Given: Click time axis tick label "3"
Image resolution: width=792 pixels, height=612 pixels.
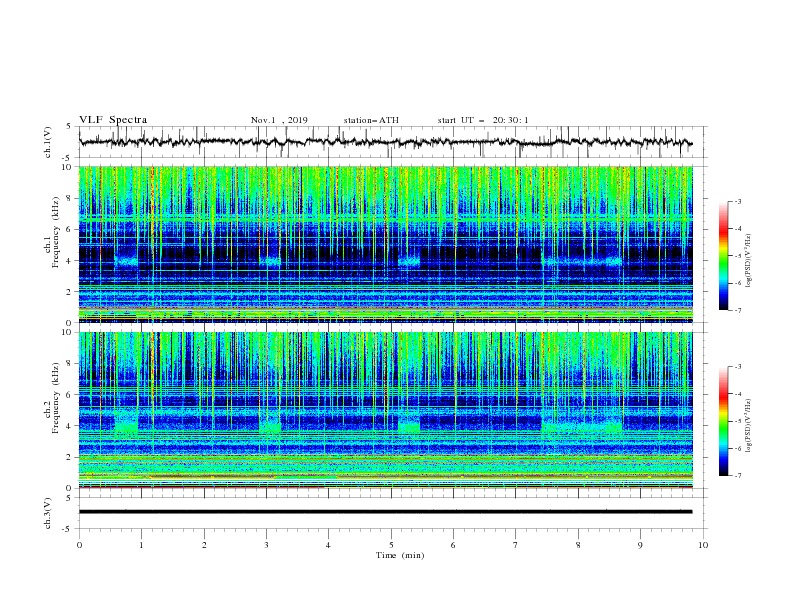Looking at the screenshot, I should (x=266, y=545).
